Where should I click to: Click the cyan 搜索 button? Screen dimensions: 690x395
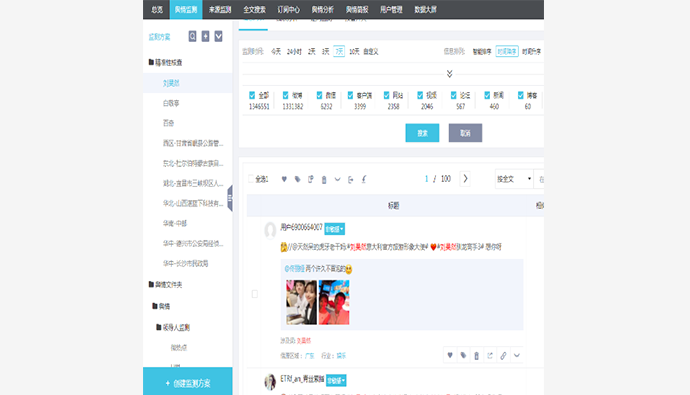click(422, 133)
